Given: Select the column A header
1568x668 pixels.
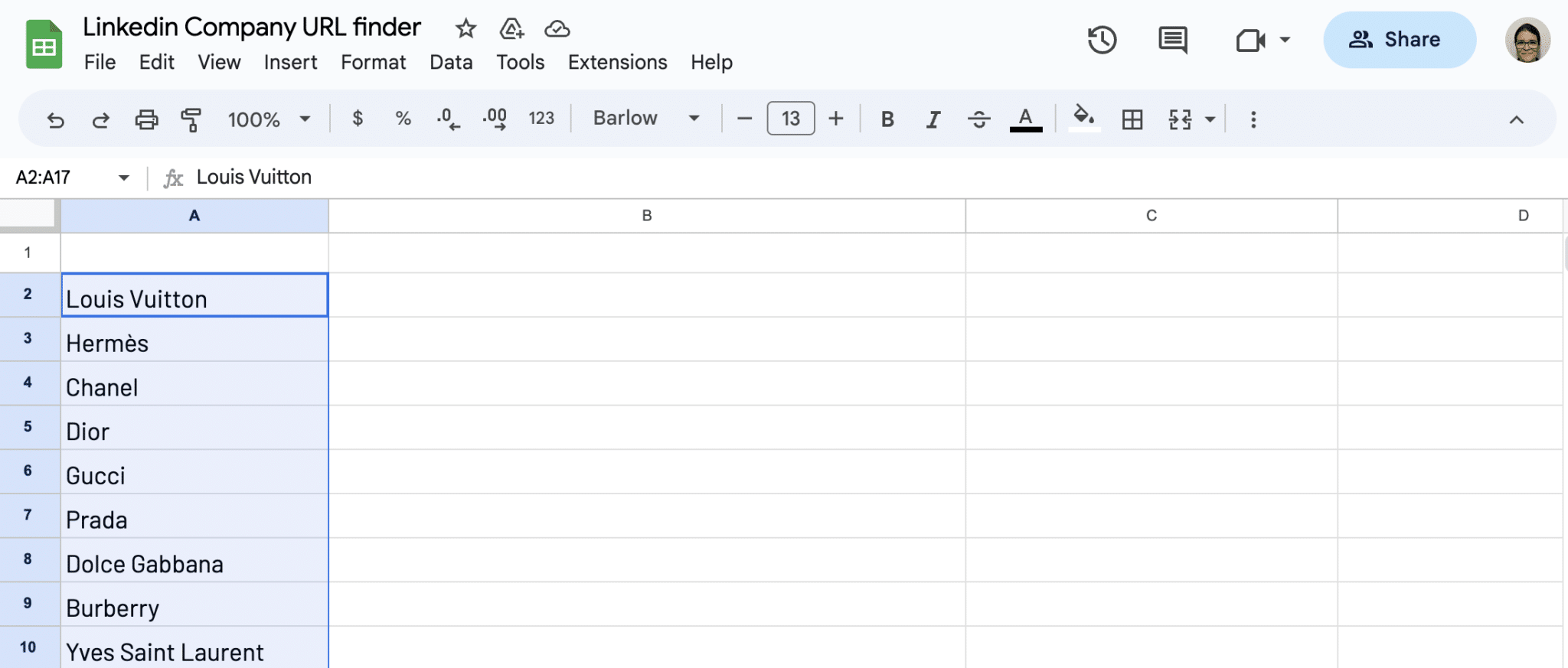Looking at the screenshot, I should [x=194, y=216].
